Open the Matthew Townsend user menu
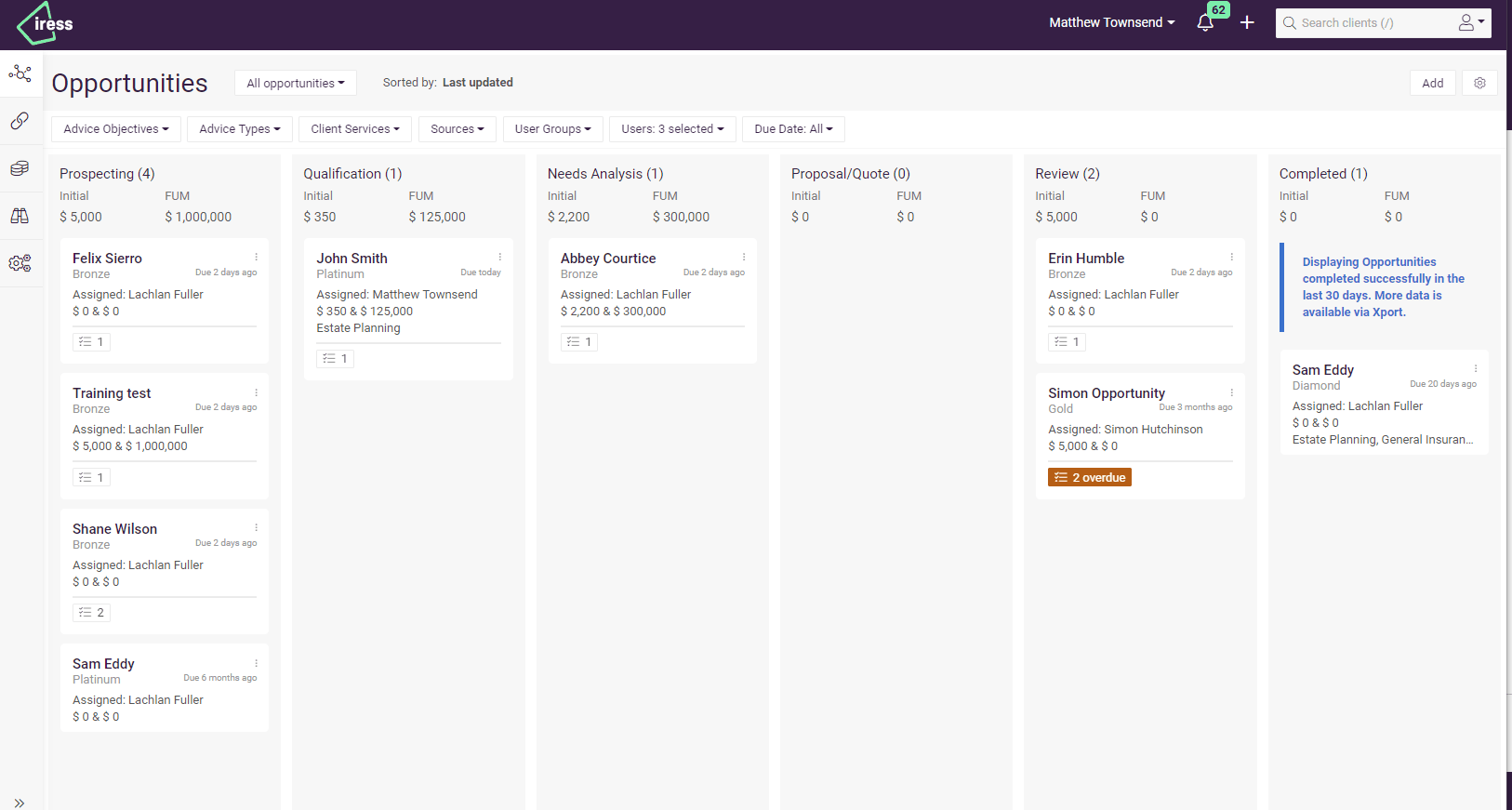Image resolution: width=1512 pixels, height=810 pixels. pyautogui.click(x=1111, y=22)
